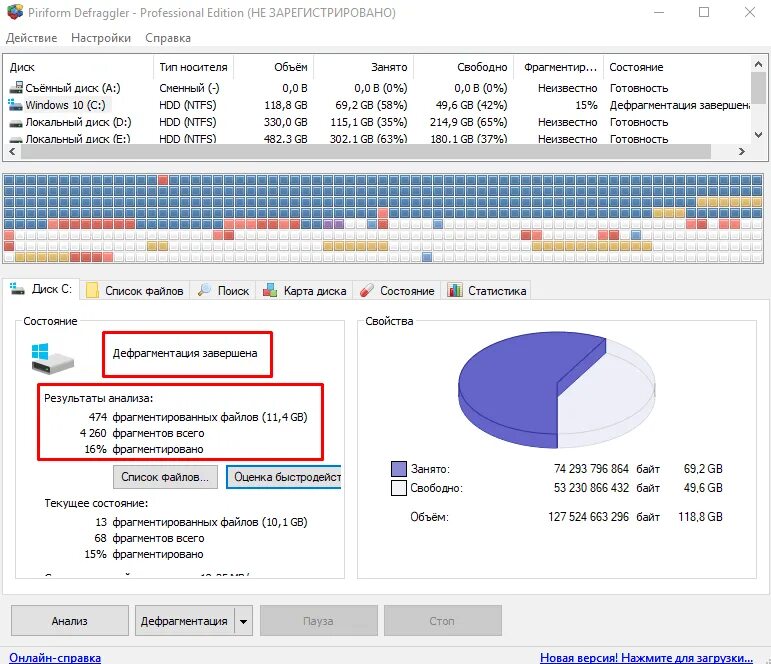This screenshot has height=664, width=771.
Task: Click the horizontal scrollbar right arrow
Action: pyautogui.click(x=741, y=152)
